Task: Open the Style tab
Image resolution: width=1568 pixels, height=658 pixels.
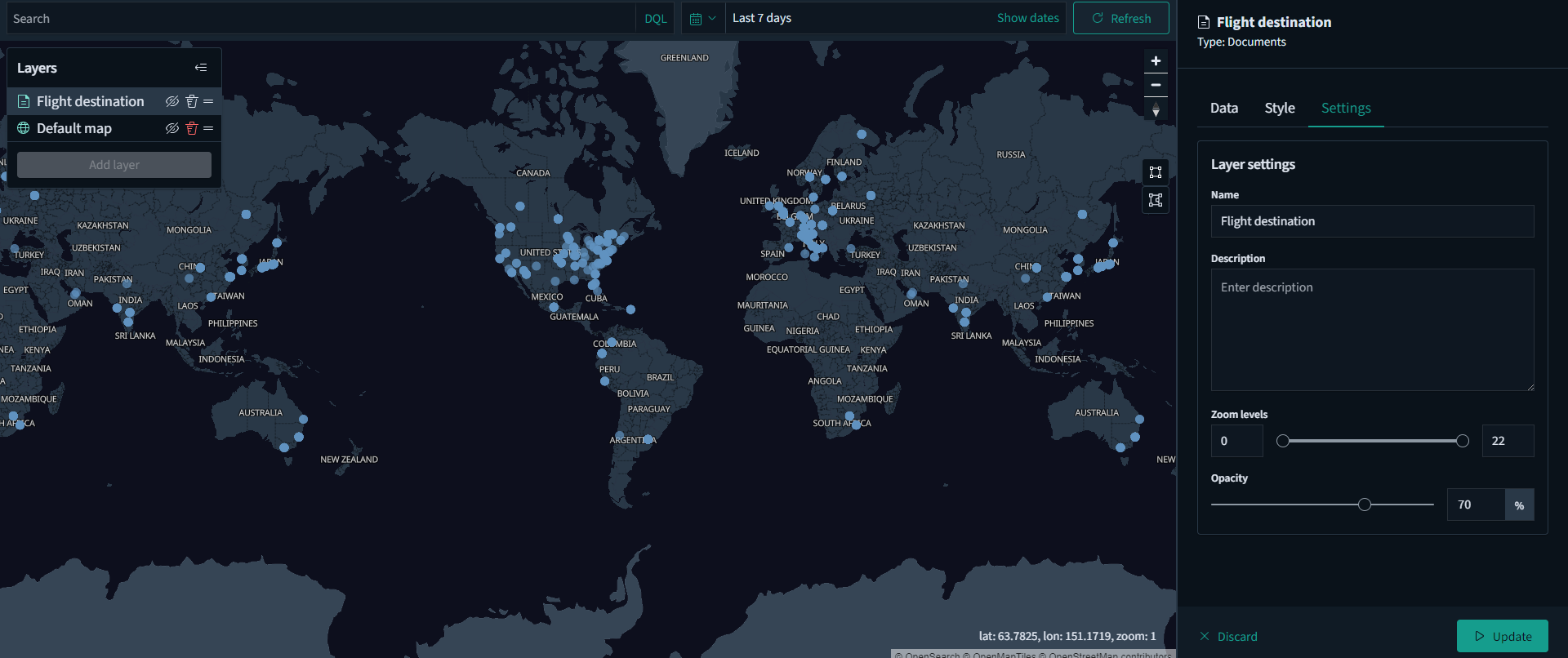Action: [1280, 108]
